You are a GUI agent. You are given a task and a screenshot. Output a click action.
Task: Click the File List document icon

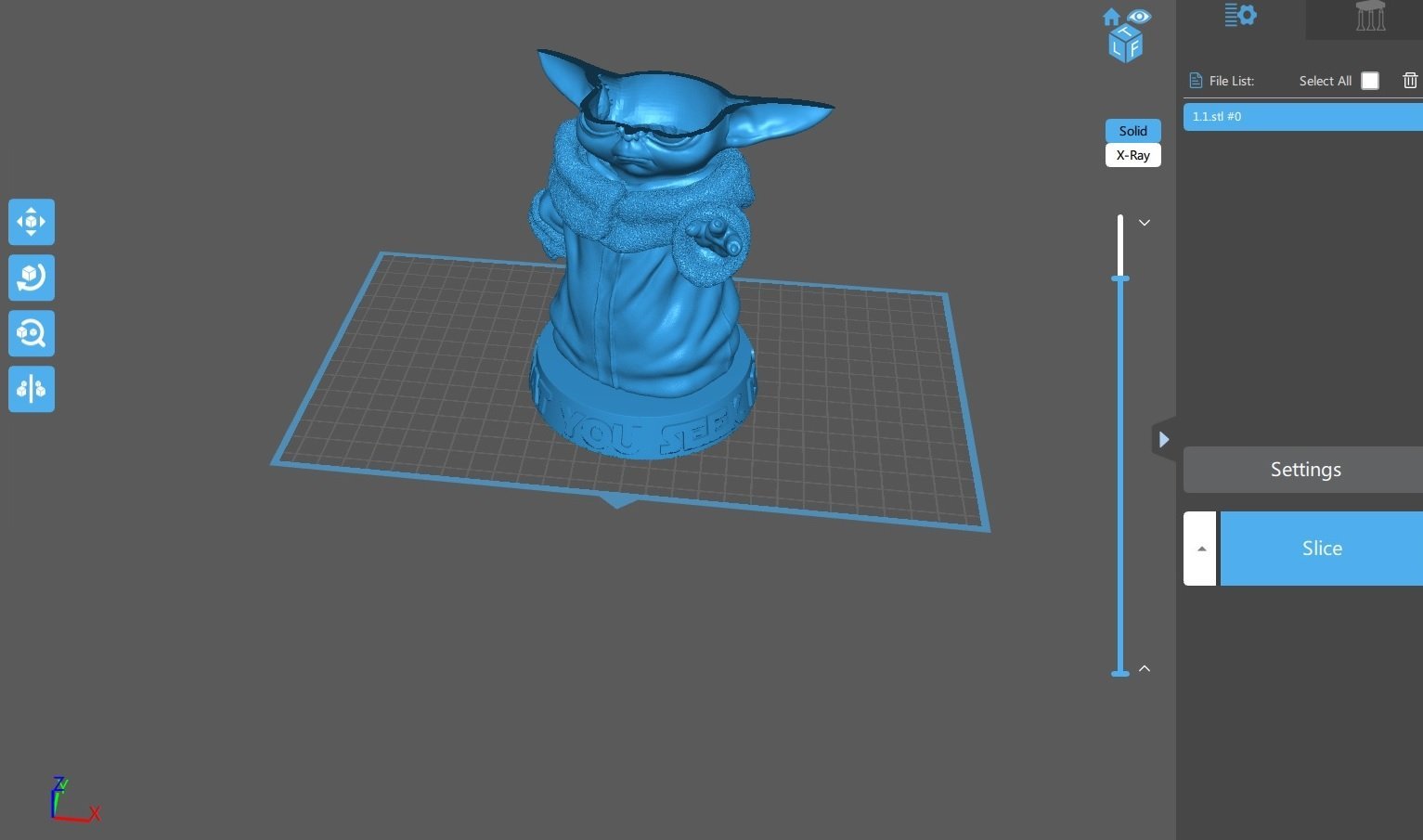pyautogui.click(x=1195, y=80)
